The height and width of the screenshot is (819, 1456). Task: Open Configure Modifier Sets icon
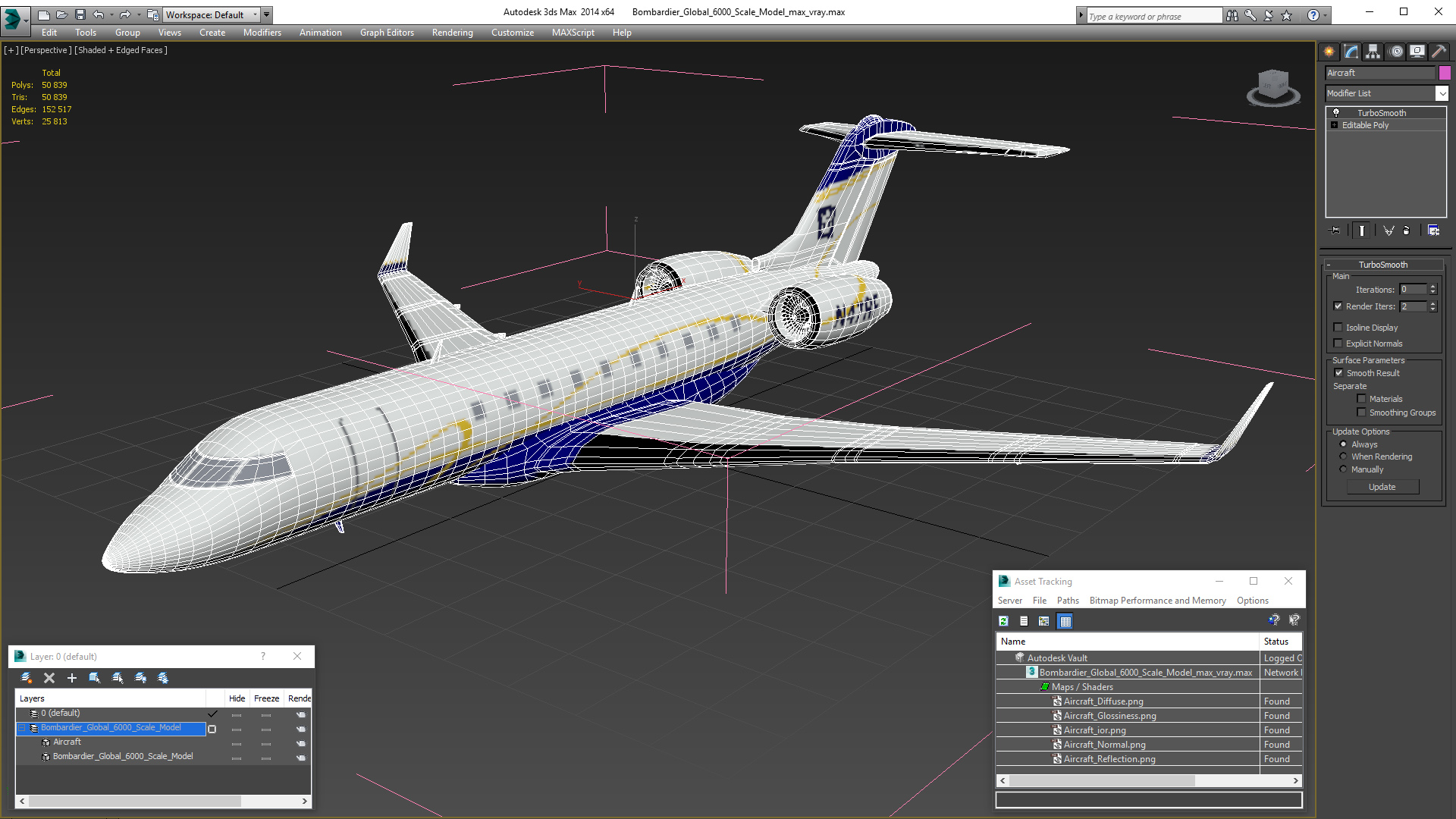(1433, 231)
